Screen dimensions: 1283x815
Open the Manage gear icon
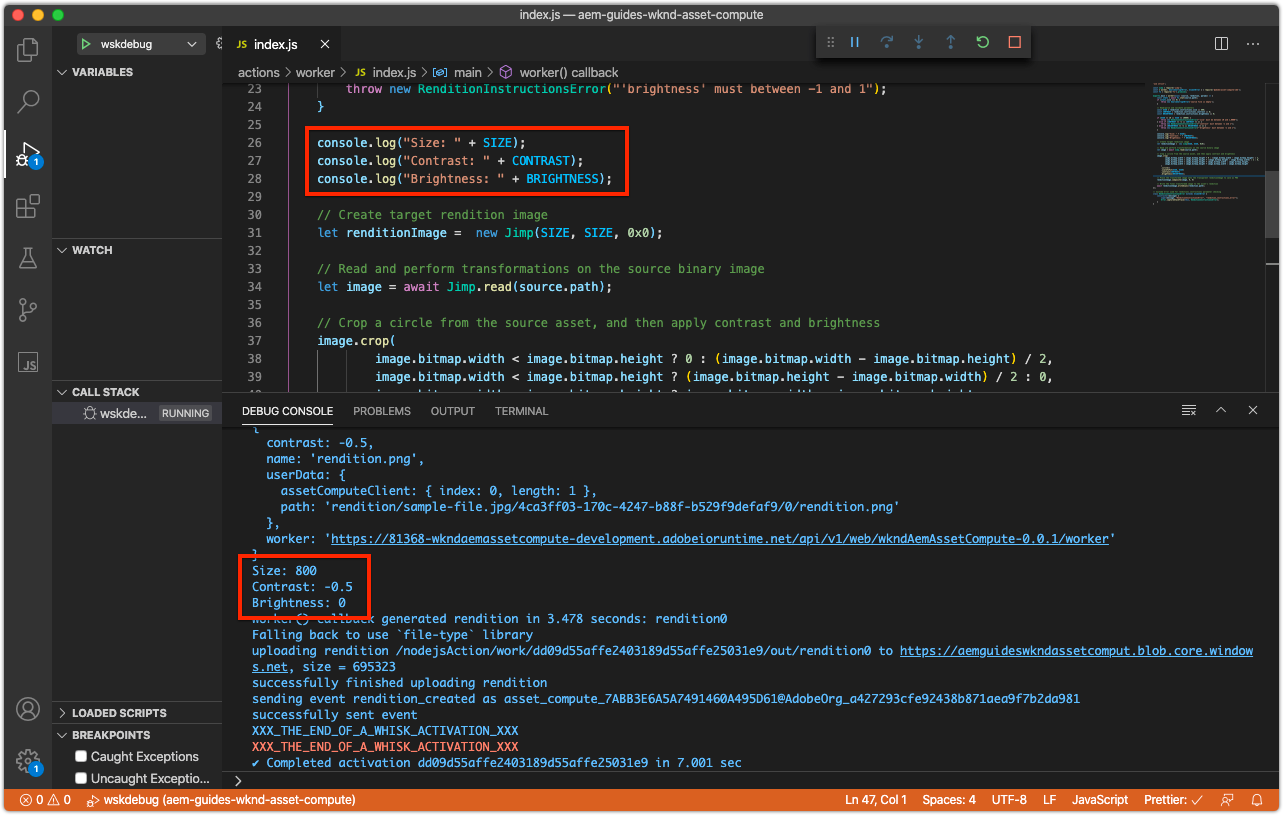click(x=27, y=761)
